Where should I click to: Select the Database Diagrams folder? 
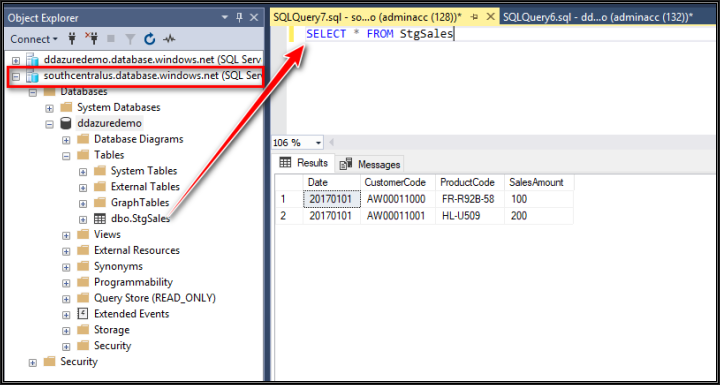click(x=138, y=139)
